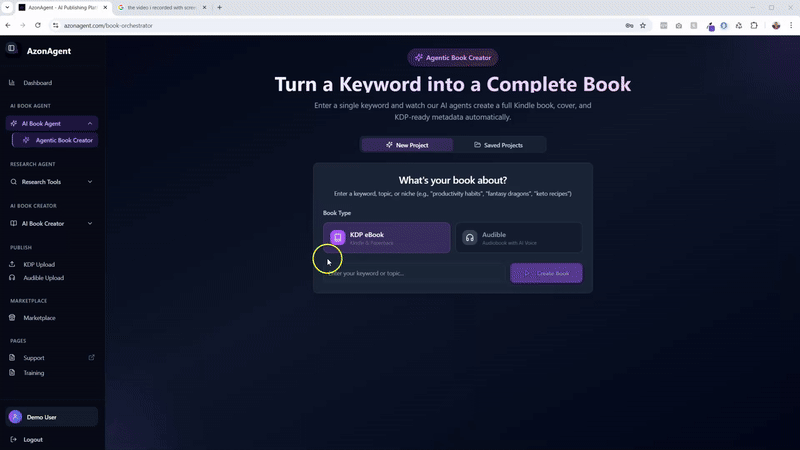Open the Demo User profile button

[52, 417]
